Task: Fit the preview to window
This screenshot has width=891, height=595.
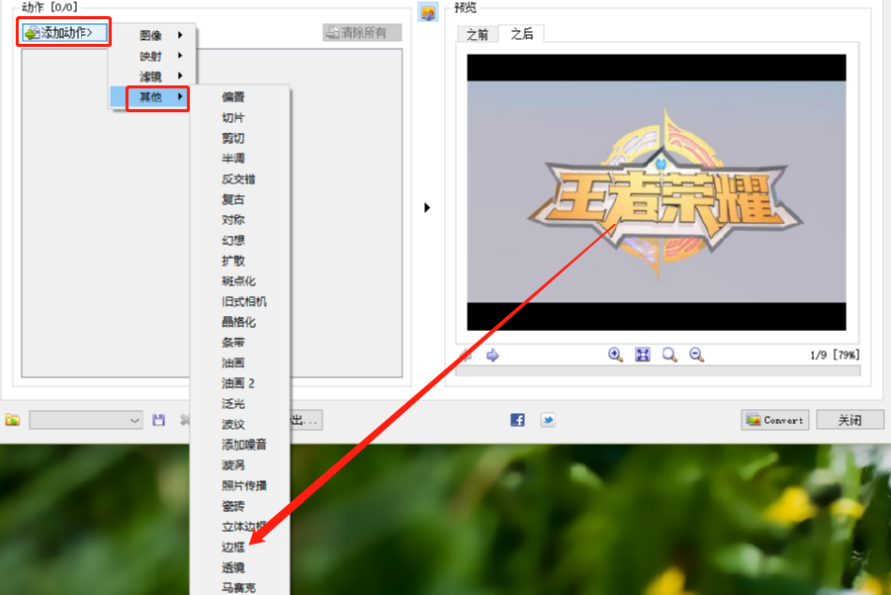Action: (x=643, y=355)
